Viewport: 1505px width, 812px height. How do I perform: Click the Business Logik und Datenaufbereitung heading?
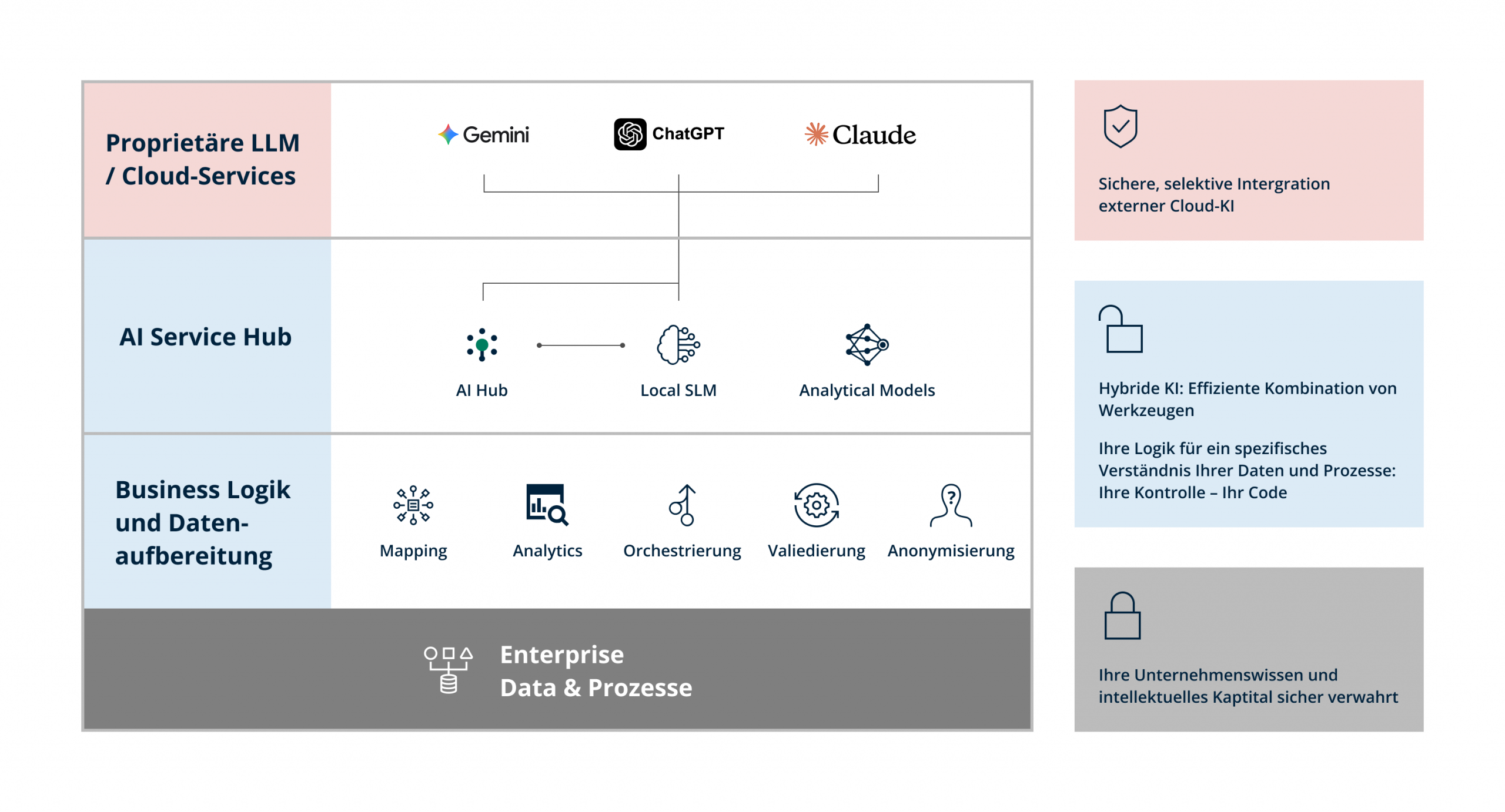click(202, 522)
